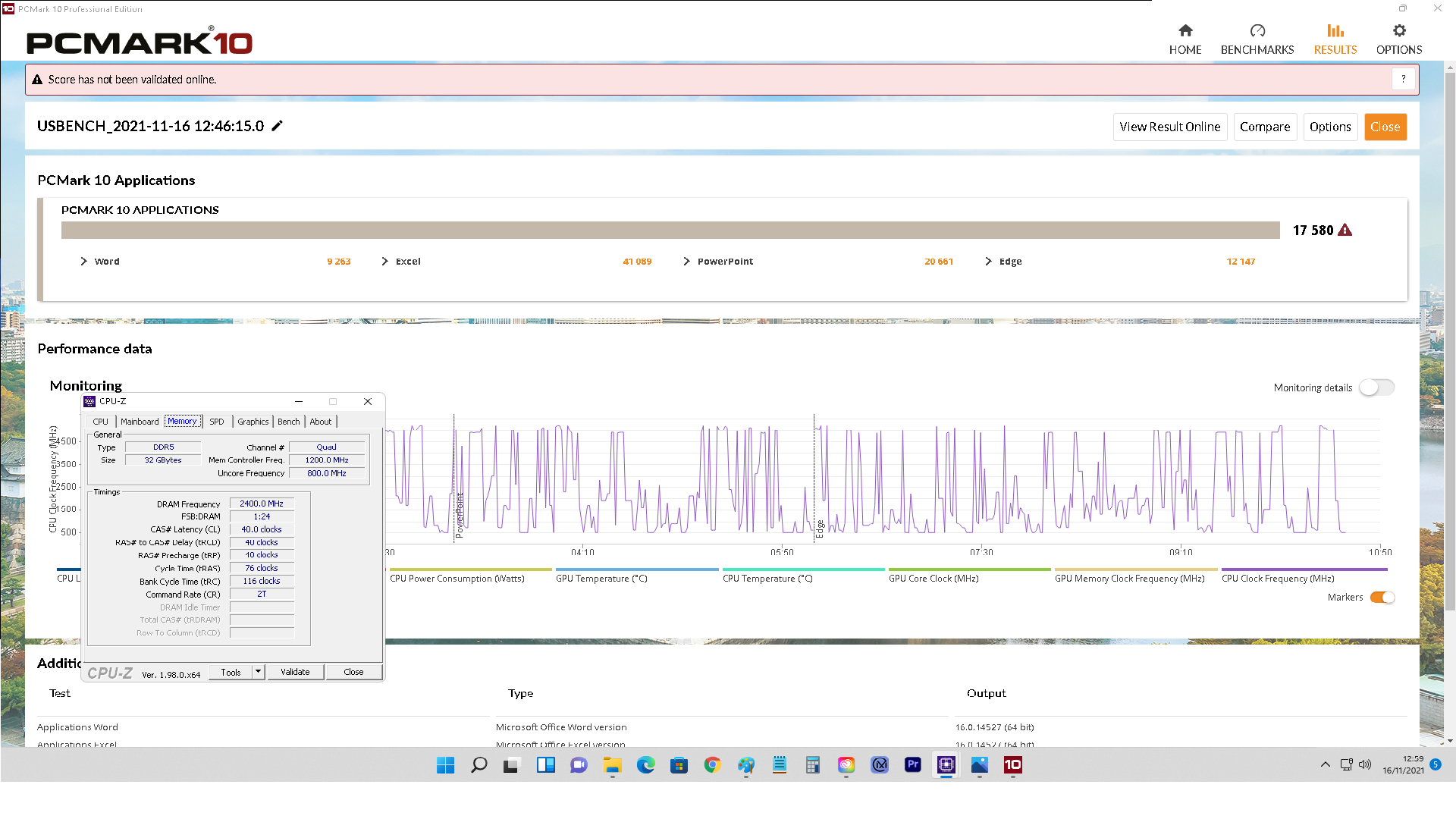Image resolution: width=1456 pixels, height=819 pixels.
Task: Open the Graphics tab in CPU-Z
Action: coord(253,422)
